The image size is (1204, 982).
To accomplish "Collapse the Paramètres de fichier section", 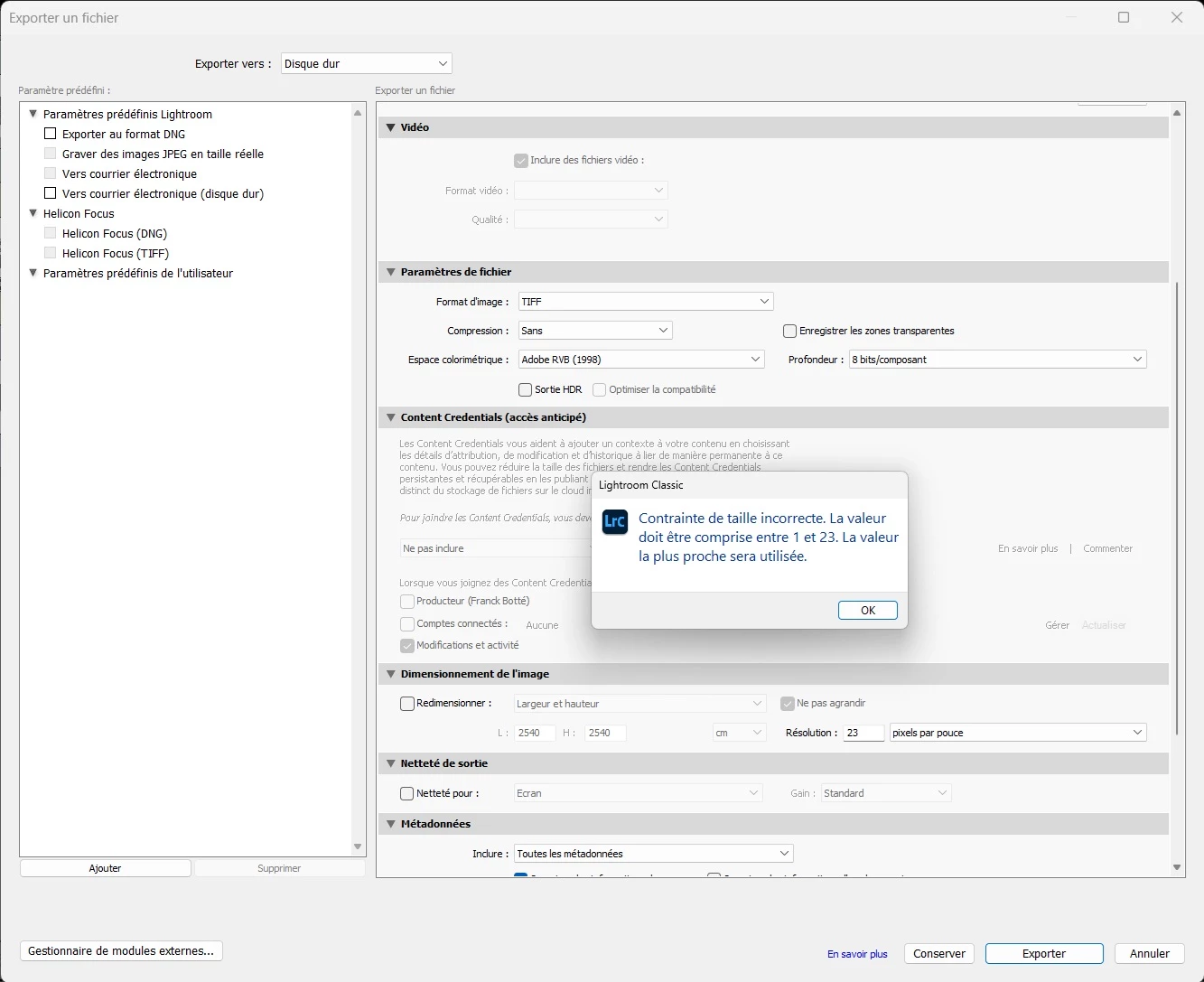I will coord(391,272).
